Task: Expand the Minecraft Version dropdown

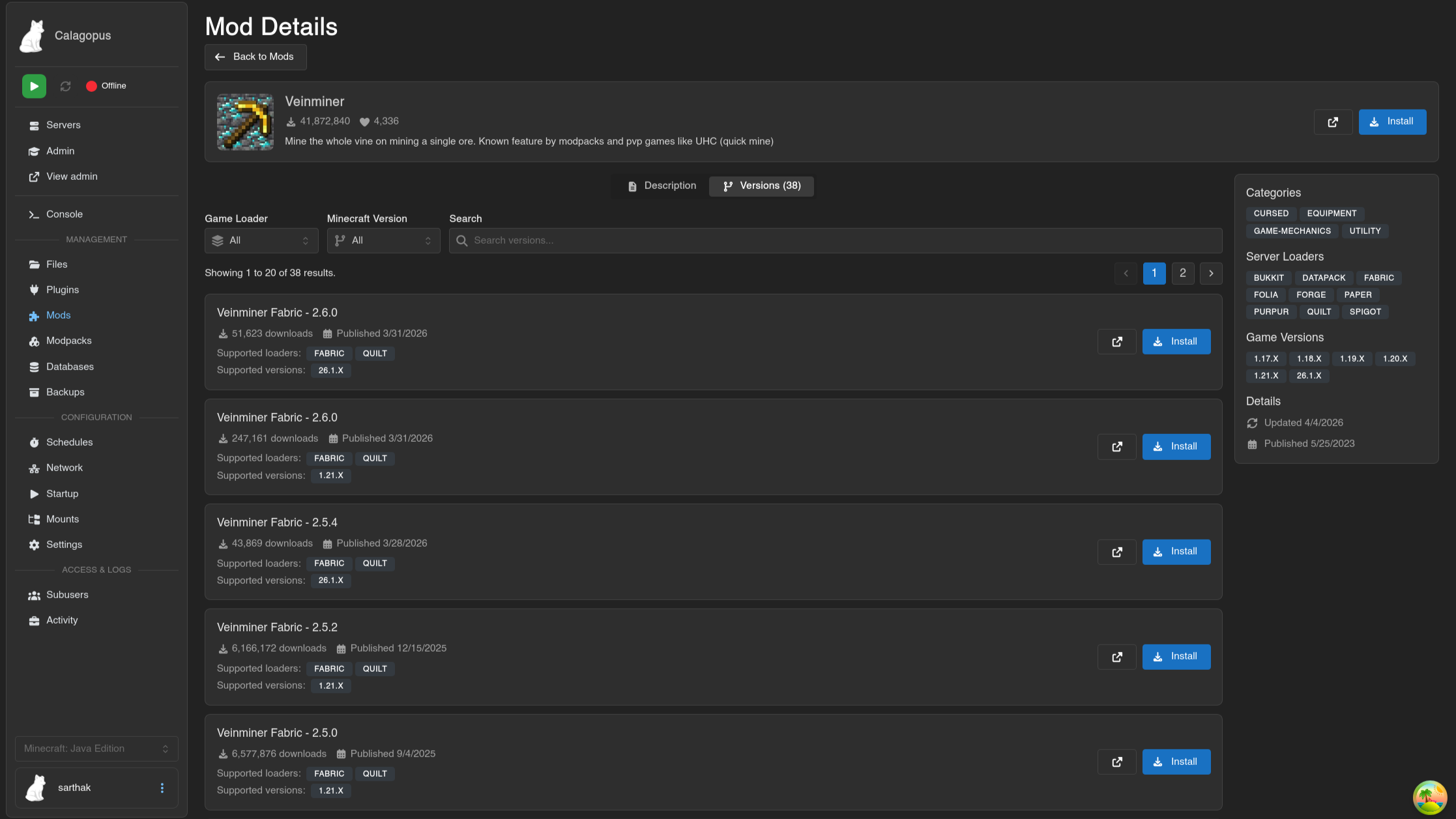Action: pos(383,240)
